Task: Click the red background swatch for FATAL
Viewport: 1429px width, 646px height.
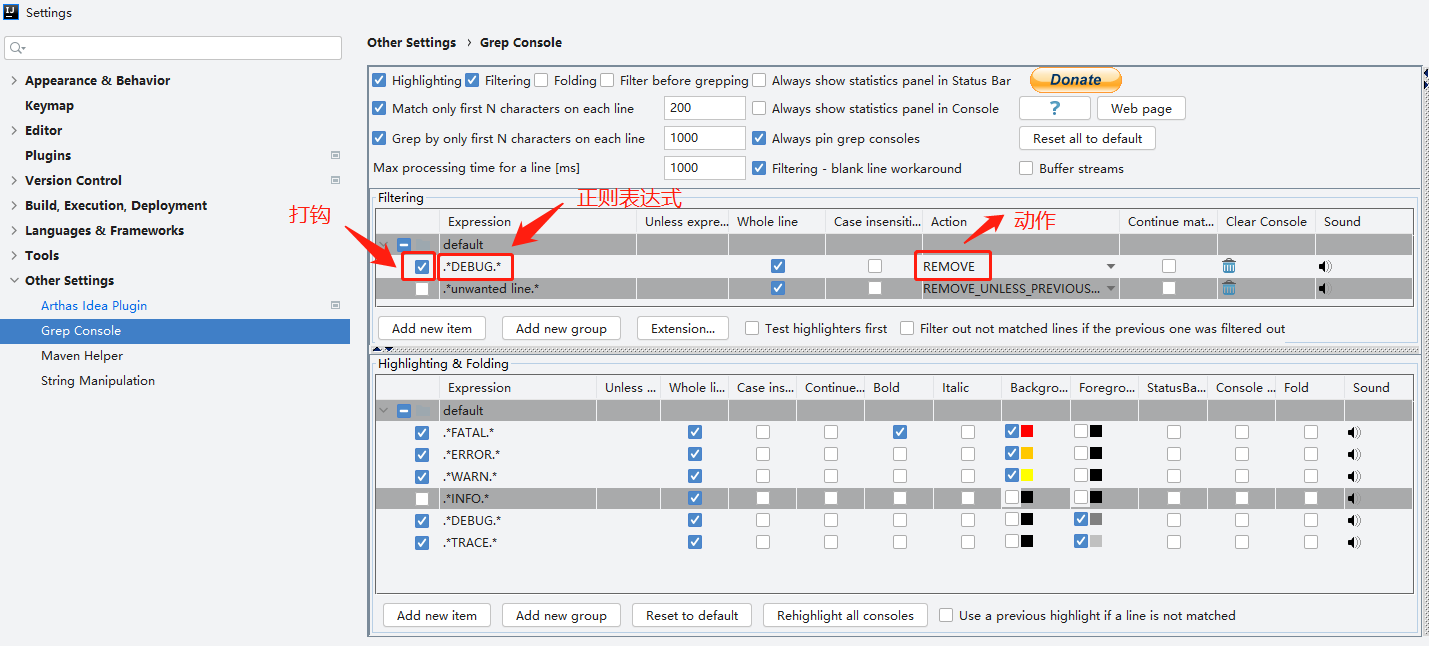Action: (1027, 432)
